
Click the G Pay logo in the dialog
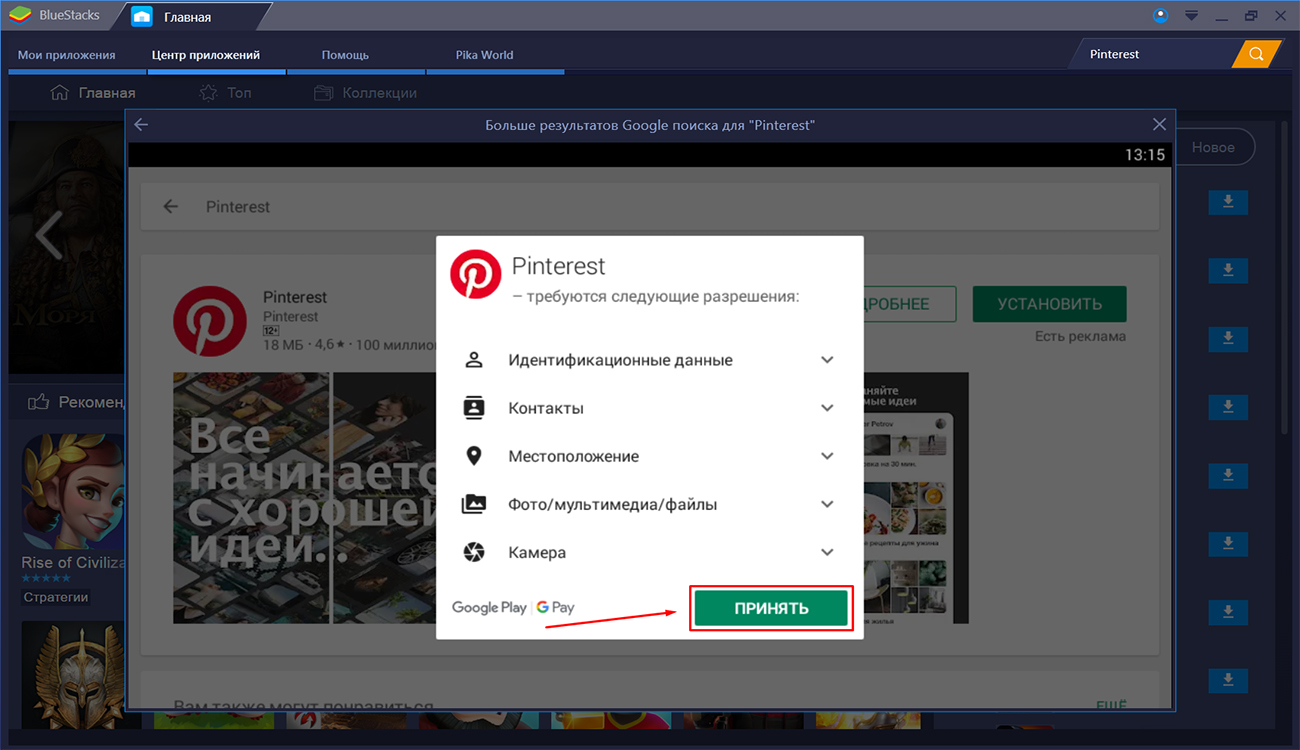point(556,607)
